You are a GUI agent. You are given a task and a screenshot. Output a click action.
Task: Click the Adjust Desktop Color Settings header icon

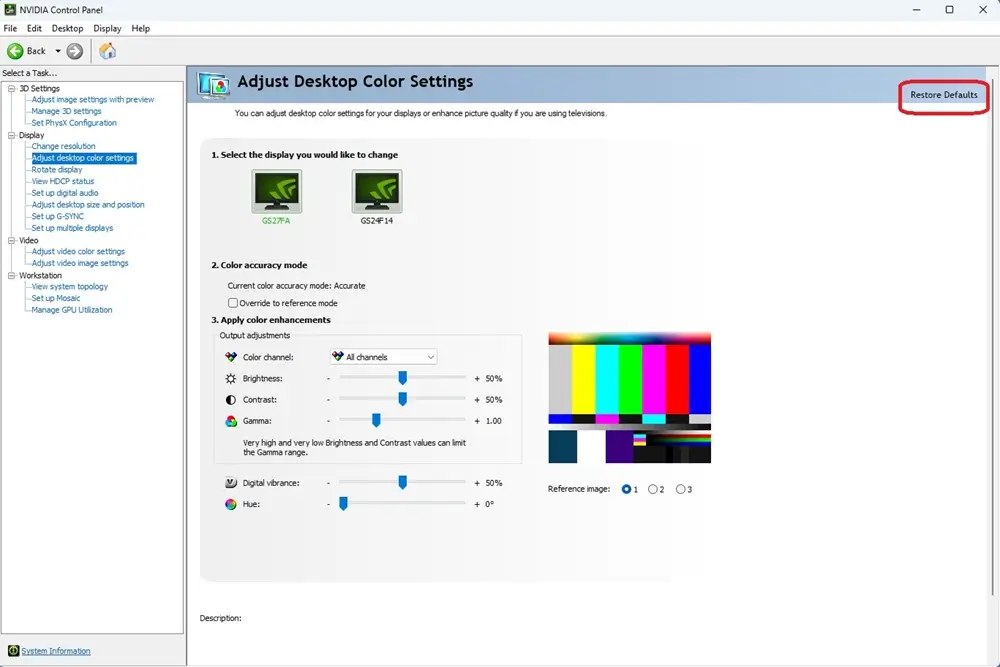[213, 85]
